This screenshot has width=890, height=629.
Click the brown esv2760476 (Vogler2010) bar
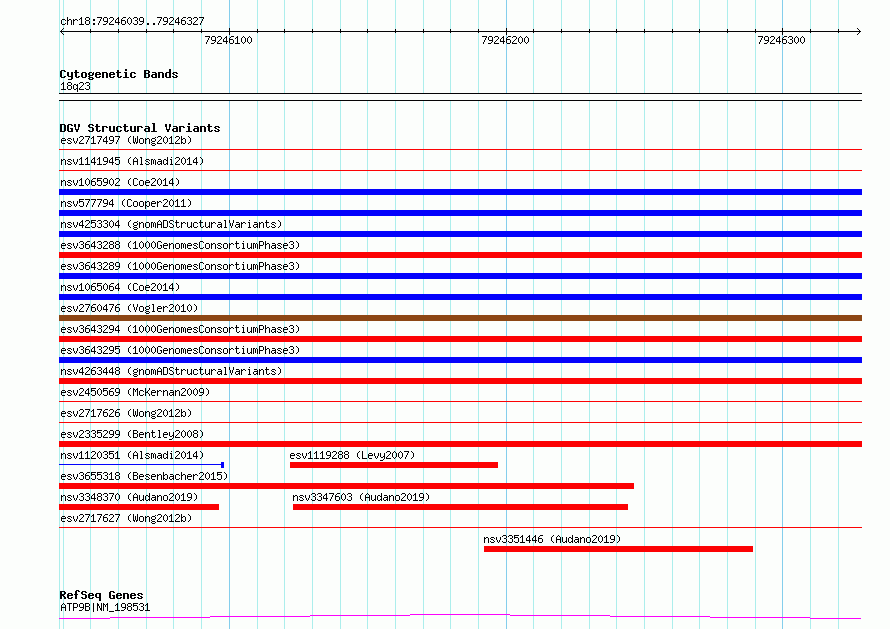460,318
